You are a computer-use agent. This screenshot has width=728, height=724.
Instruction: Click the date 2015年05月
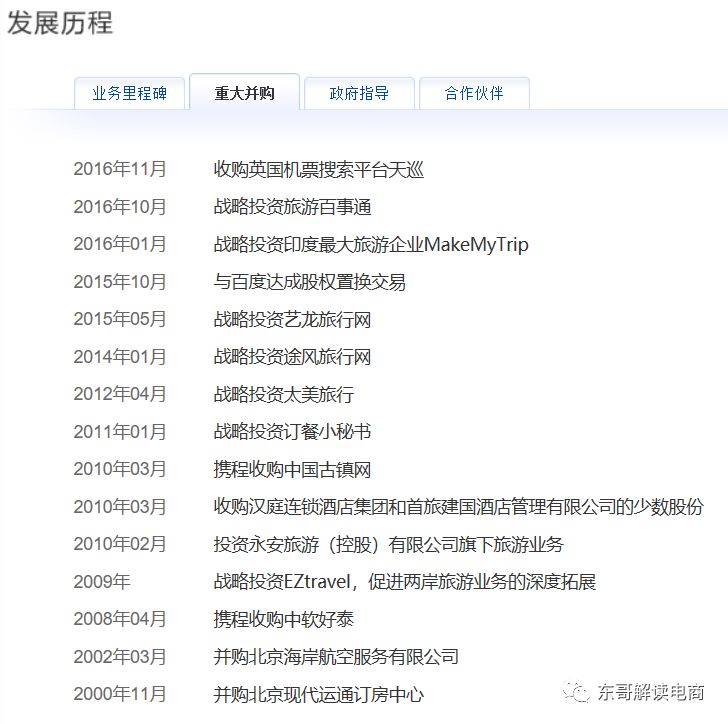tap(120, 319)
